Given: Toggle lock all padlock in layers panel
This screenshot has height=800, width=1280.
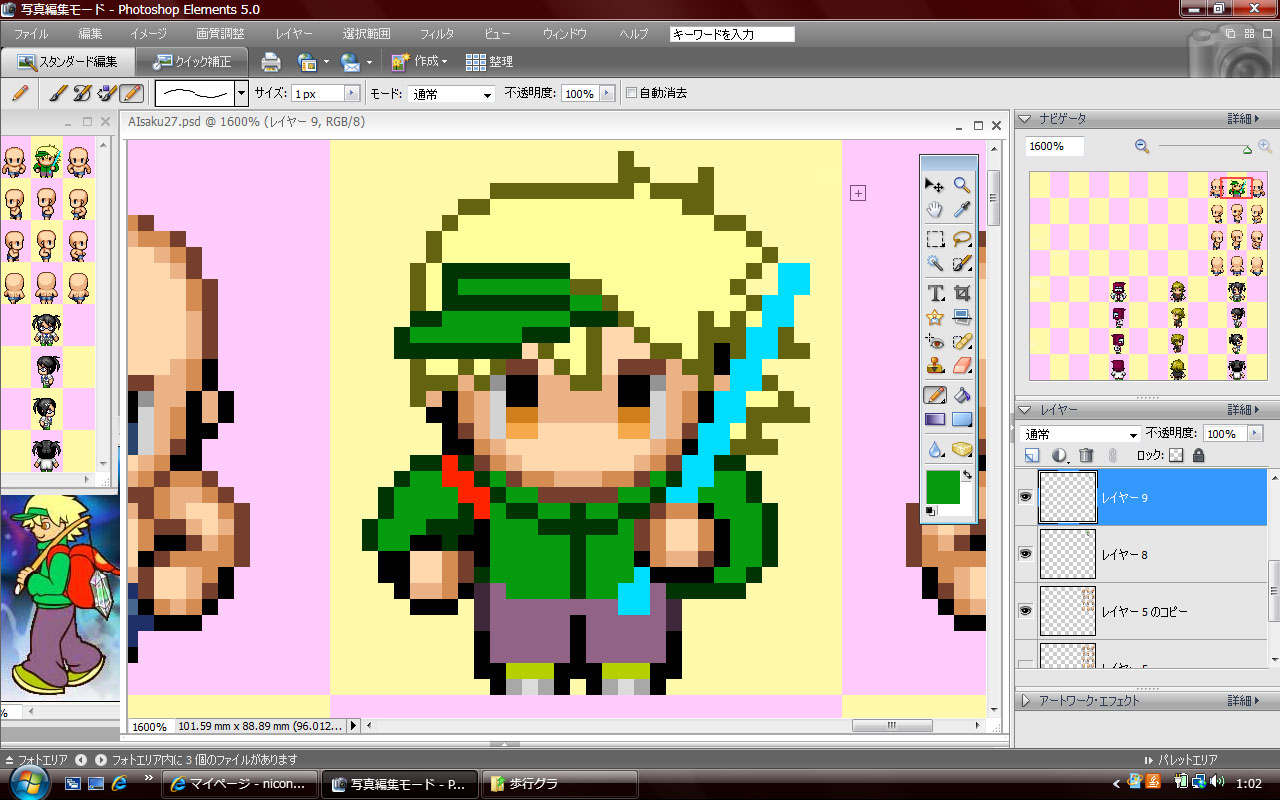Looking at the screenshot, I should pos(1198,455).
